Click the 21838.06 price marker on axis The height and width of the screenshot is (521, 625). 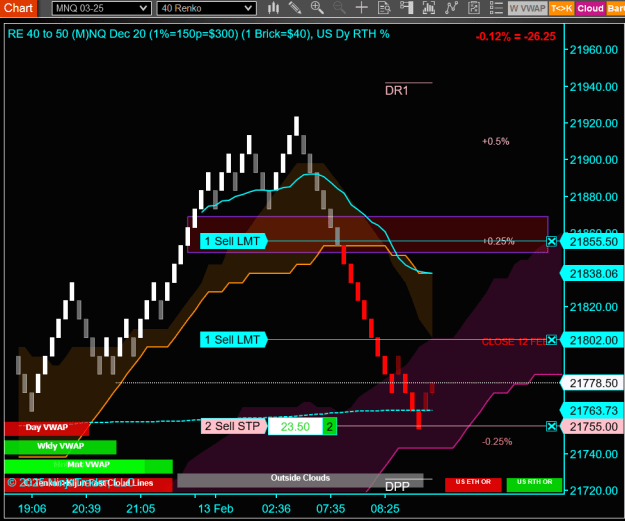(x=593, y=274)
